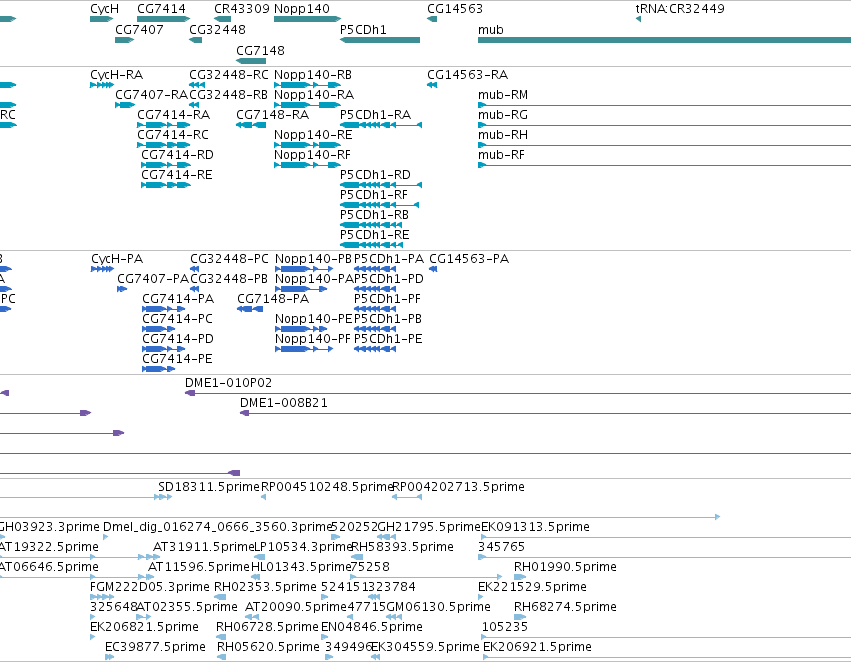
Task: Click the EK091313.5prime EST label
Action: pyautogui.click(x=535, y=527)
